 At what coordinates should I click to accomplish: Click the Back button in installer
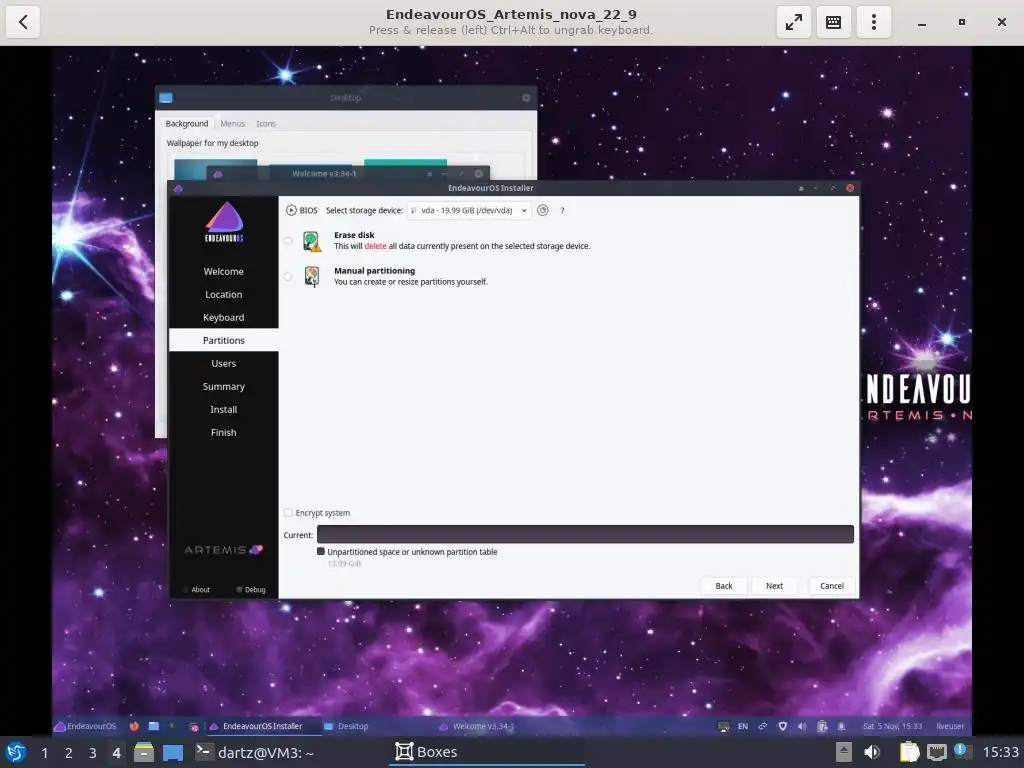(724, 586)
